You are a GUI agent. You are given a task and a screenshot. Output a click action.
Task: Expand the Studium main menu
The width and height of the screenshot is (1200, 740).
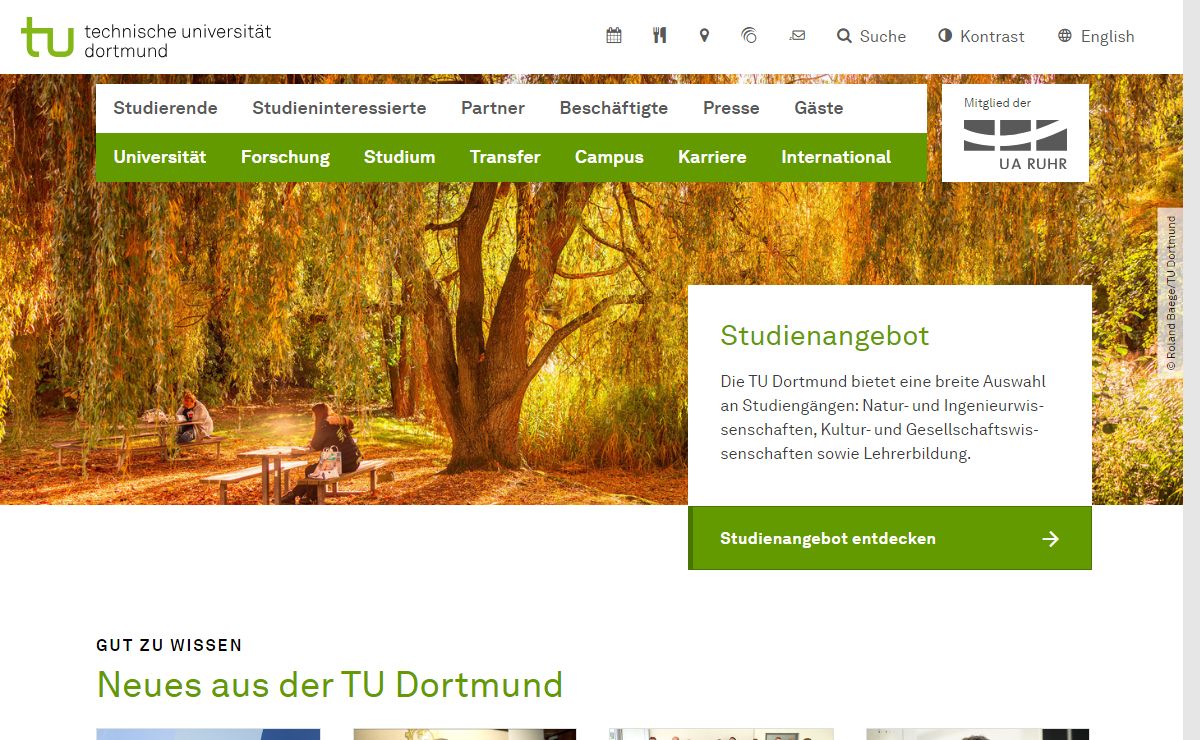(399, 157)
